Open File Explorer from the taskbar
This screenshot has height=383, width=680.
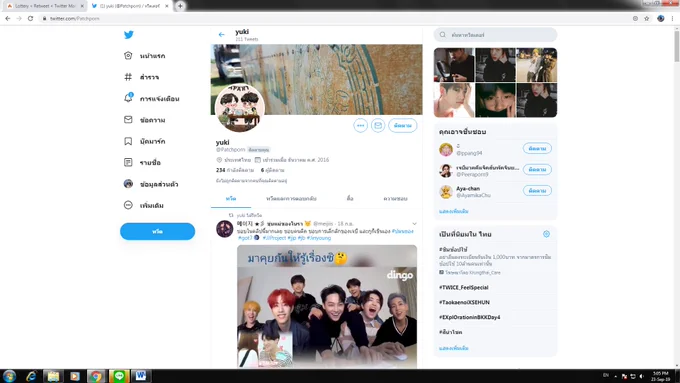tap(53, 376)
